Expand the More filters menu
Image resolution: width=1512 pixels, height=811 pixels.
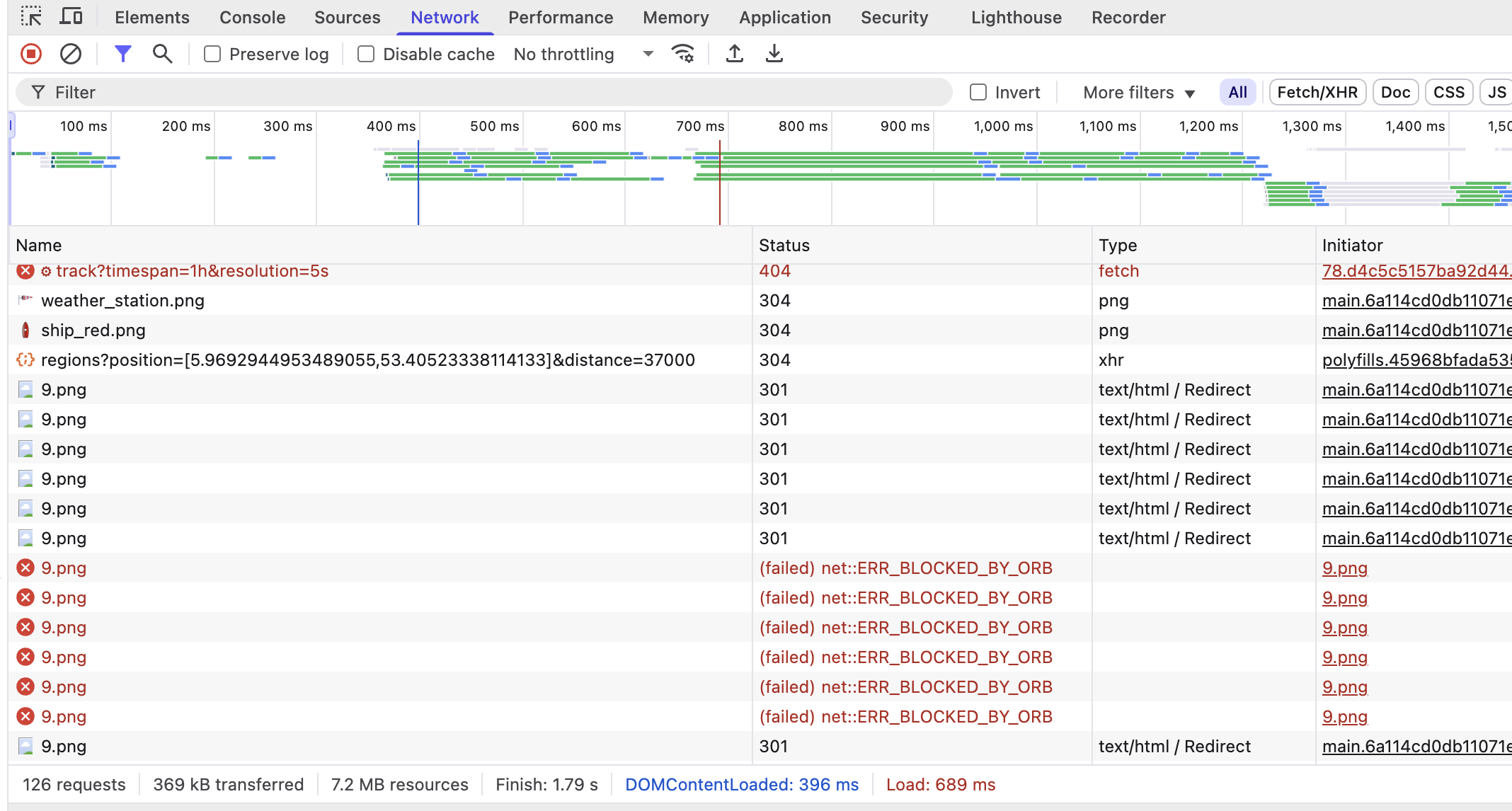[1138, 92]
